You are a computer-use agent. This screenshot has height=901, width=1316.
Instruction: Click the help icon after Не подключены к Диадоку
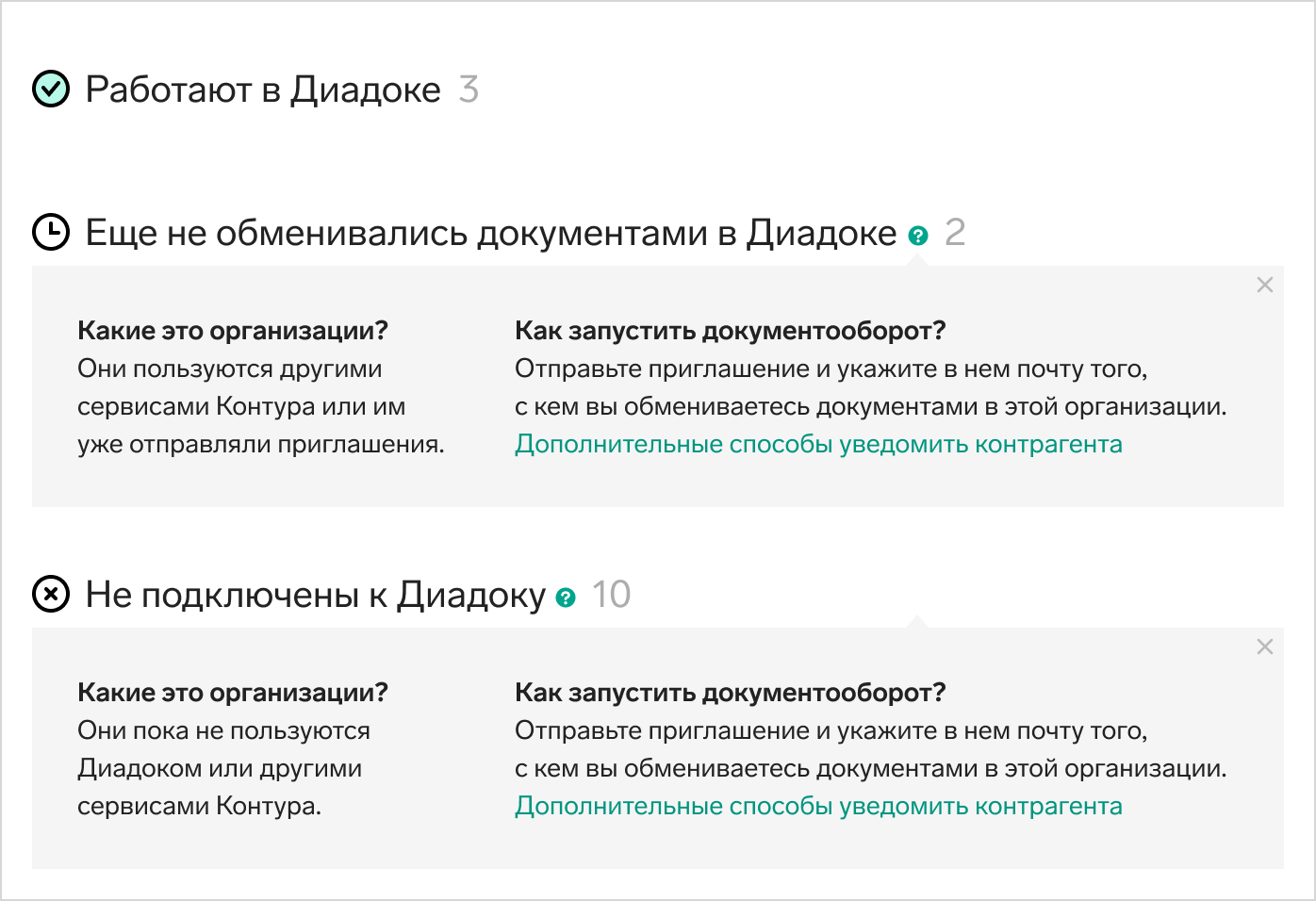pos(566,598)
